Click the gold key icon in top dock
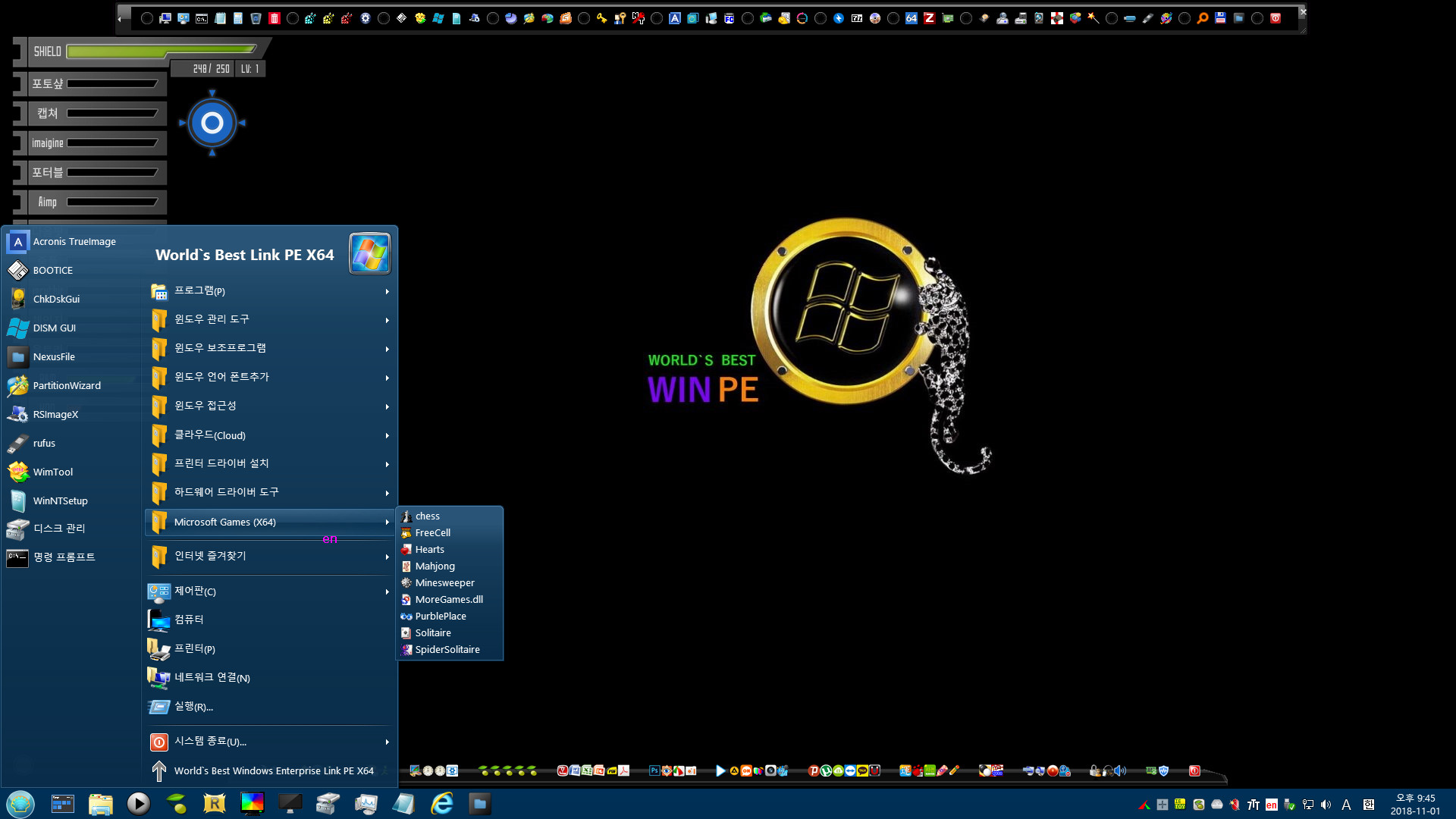 pyautogui.click(x=601, y=18)
